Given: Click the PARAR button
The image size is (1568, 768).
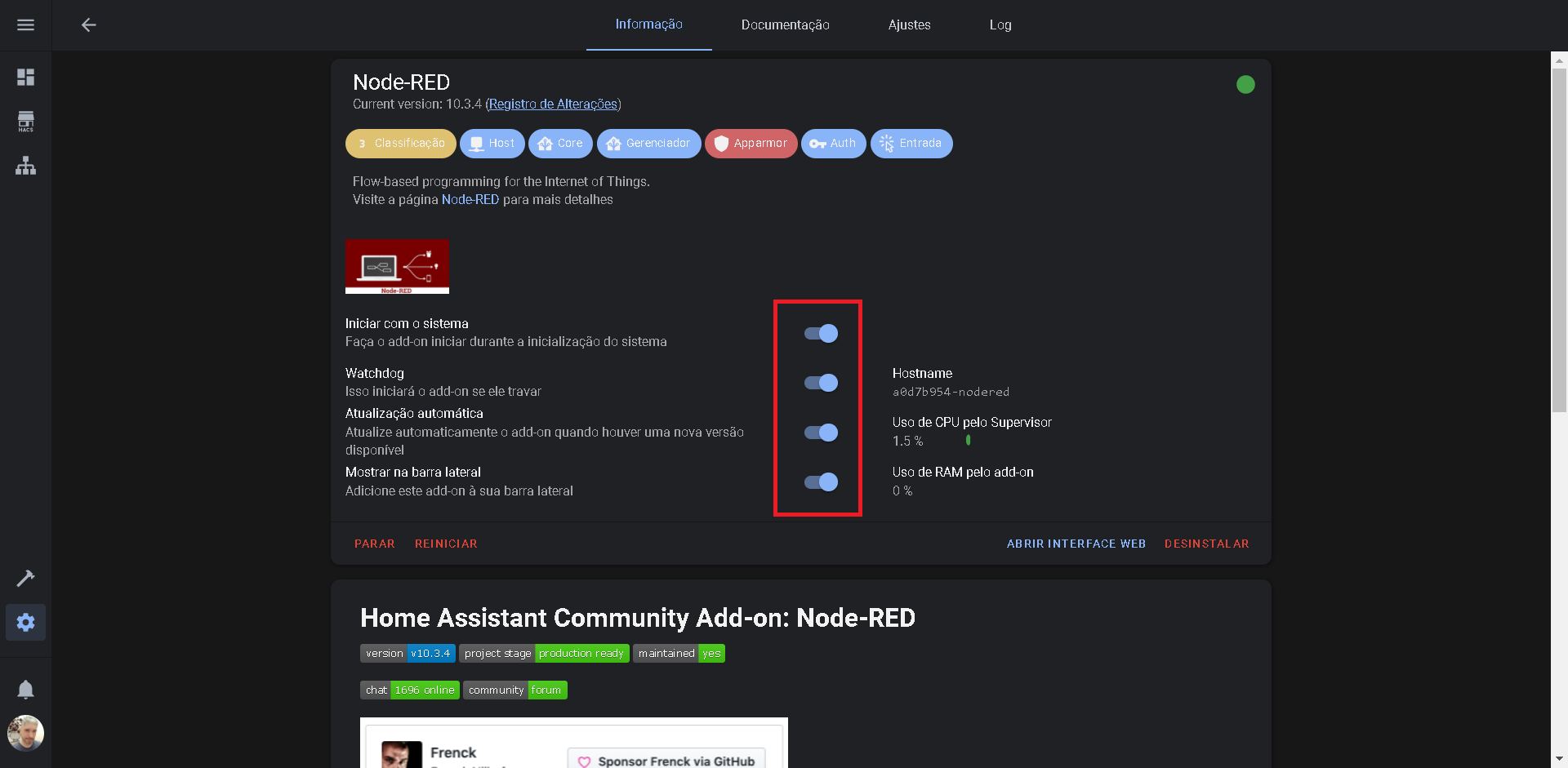Looking at the screenshot, I should tap(375, 544).
